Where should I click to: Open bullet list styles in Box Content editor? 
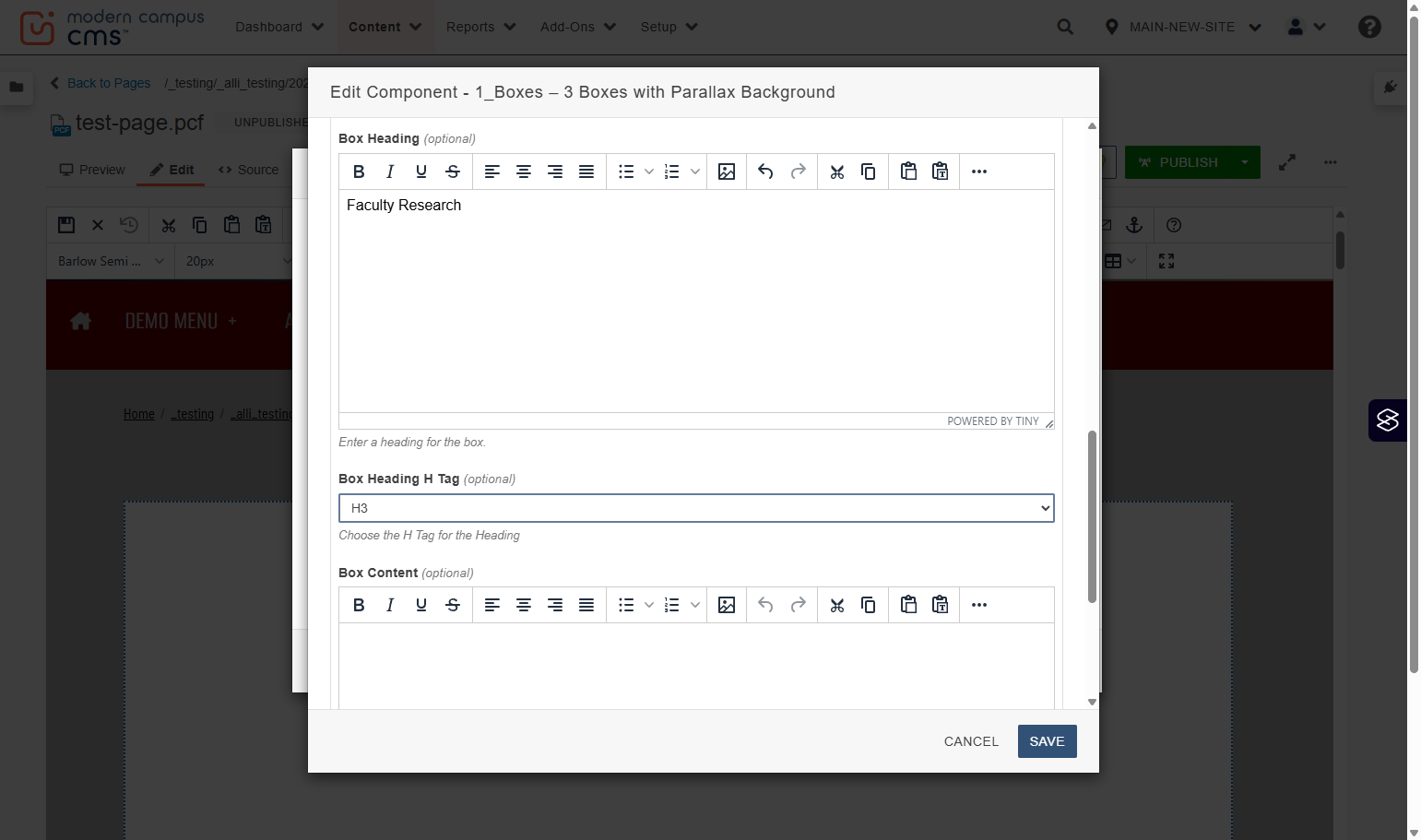coord(649,605)
